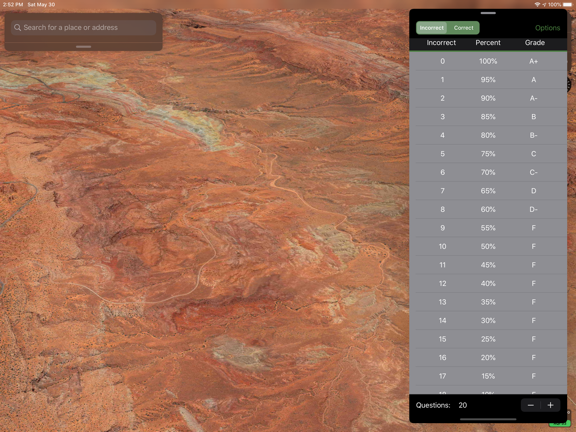This screenshot has height=432, width=576.
Task: Click the magnifying glass search icon
Action: [x=17, y=28]
